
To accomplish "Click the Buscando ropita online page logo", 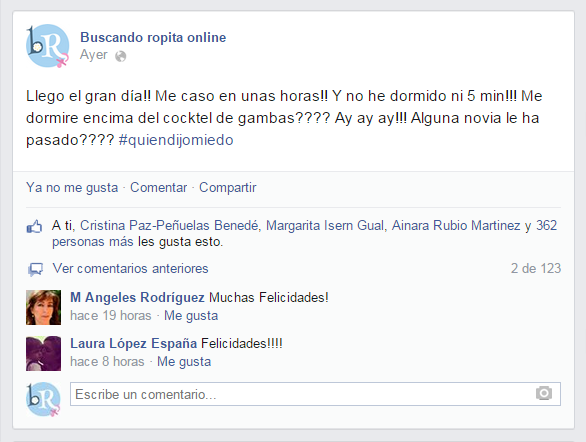I will click(47, 46).
